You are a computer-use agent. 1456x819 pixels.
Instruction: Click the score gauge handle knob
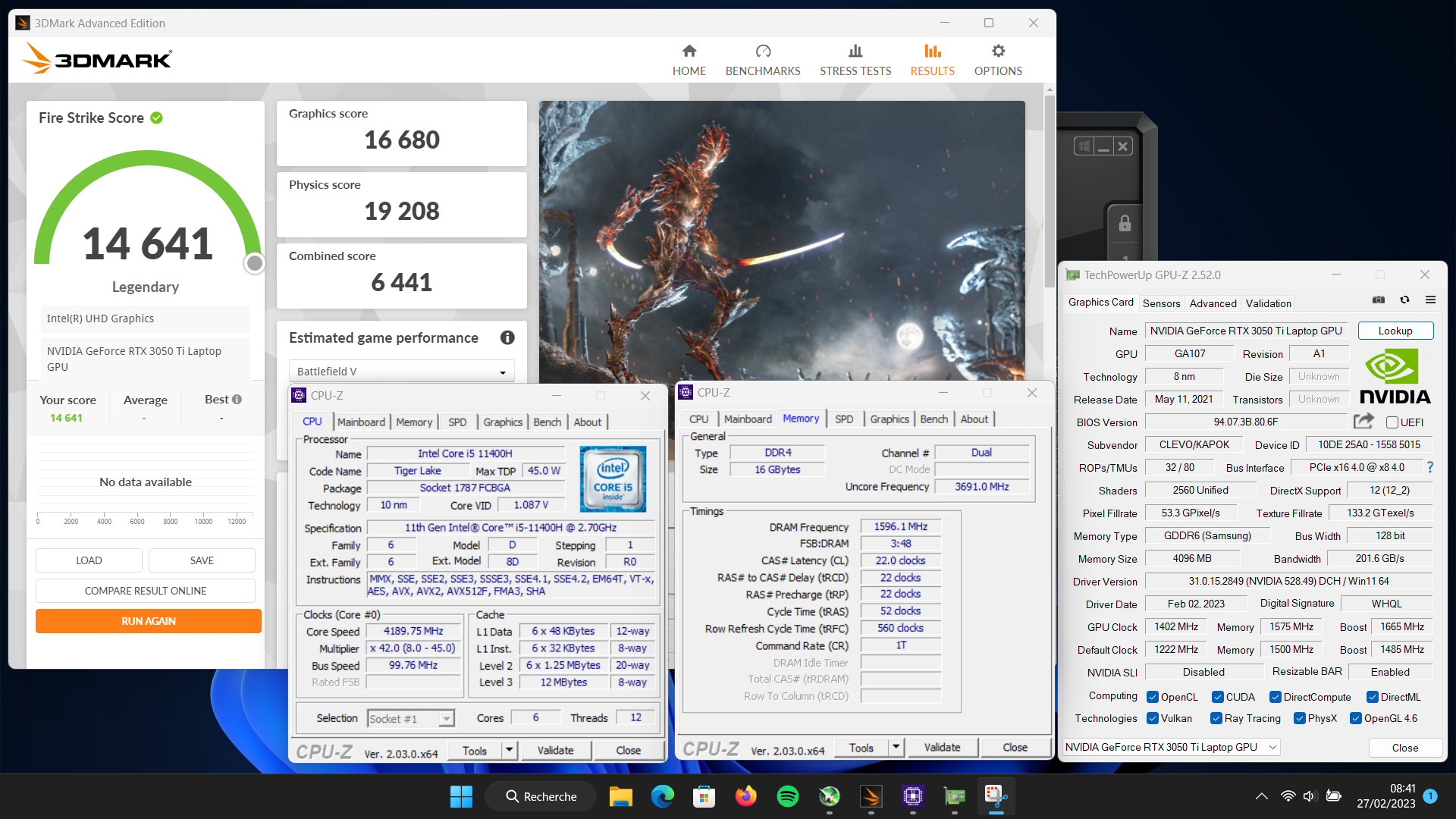[255, 263]
